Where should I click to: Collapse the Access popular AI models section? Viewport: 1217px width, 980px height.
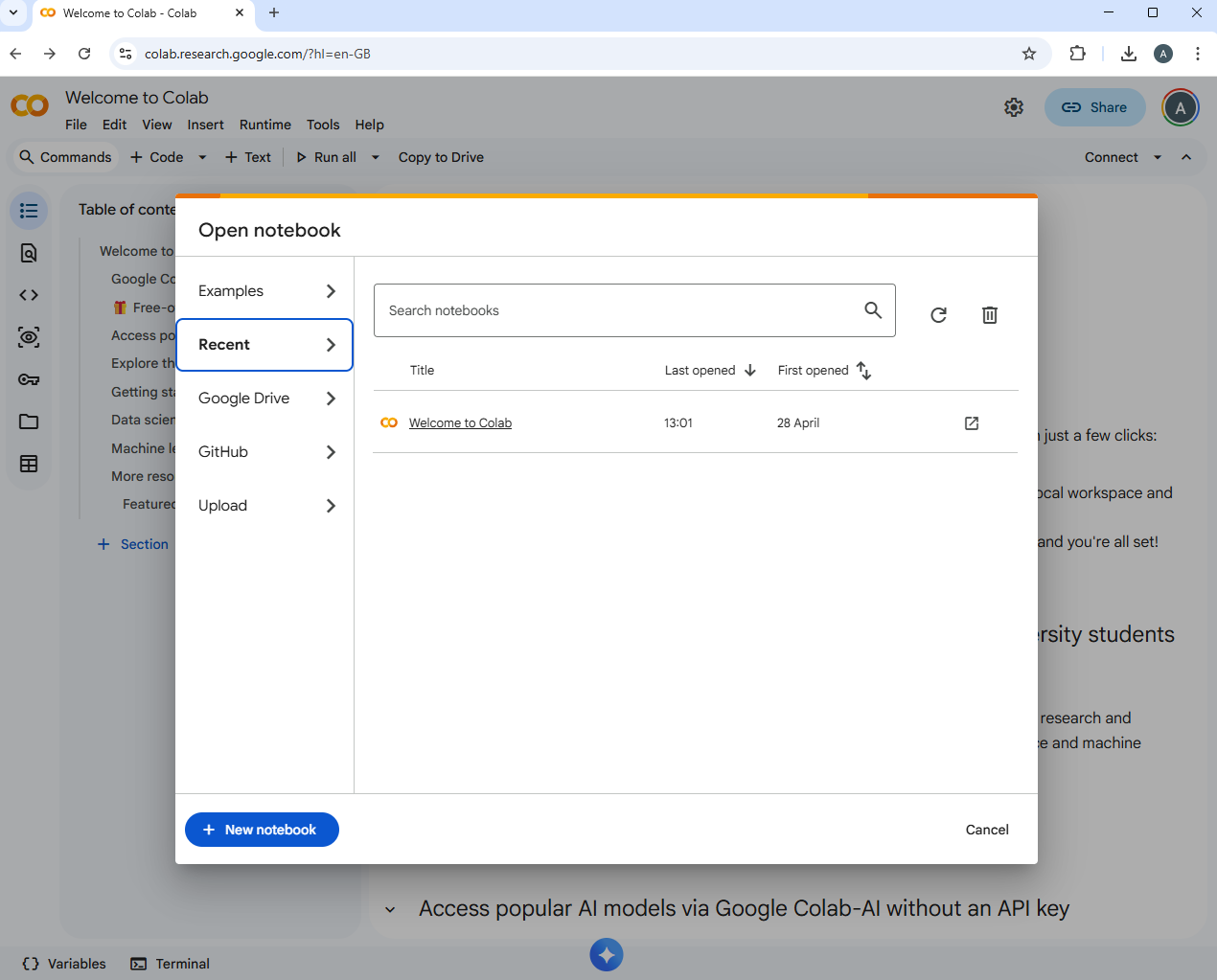(x=390, y=909)
